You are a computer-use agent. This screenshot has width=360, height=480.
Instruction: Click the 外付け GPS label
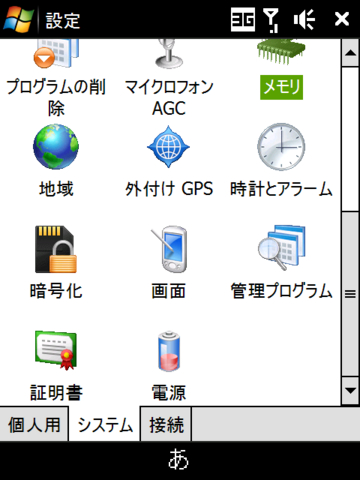pyautogui.click(x=169, y=189)
